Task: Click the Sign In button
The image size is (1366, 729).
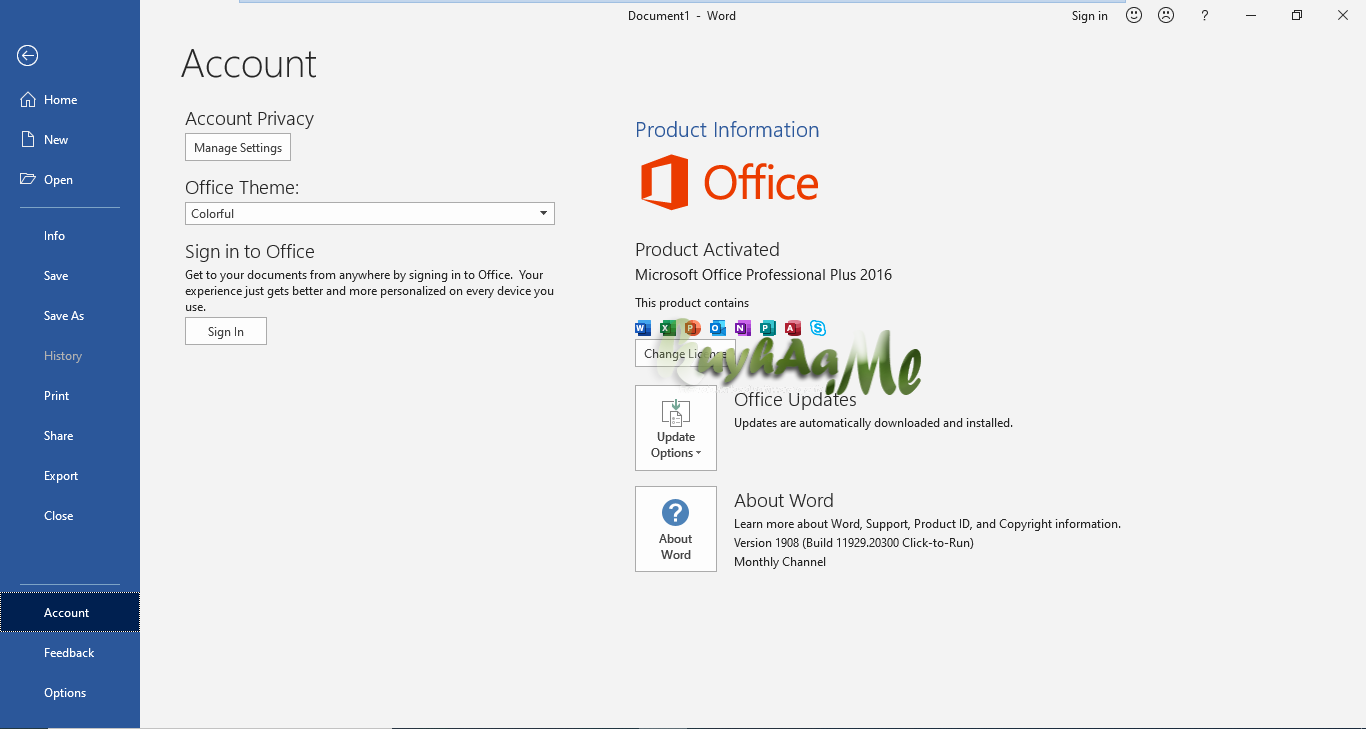Action: pos(226,331)
